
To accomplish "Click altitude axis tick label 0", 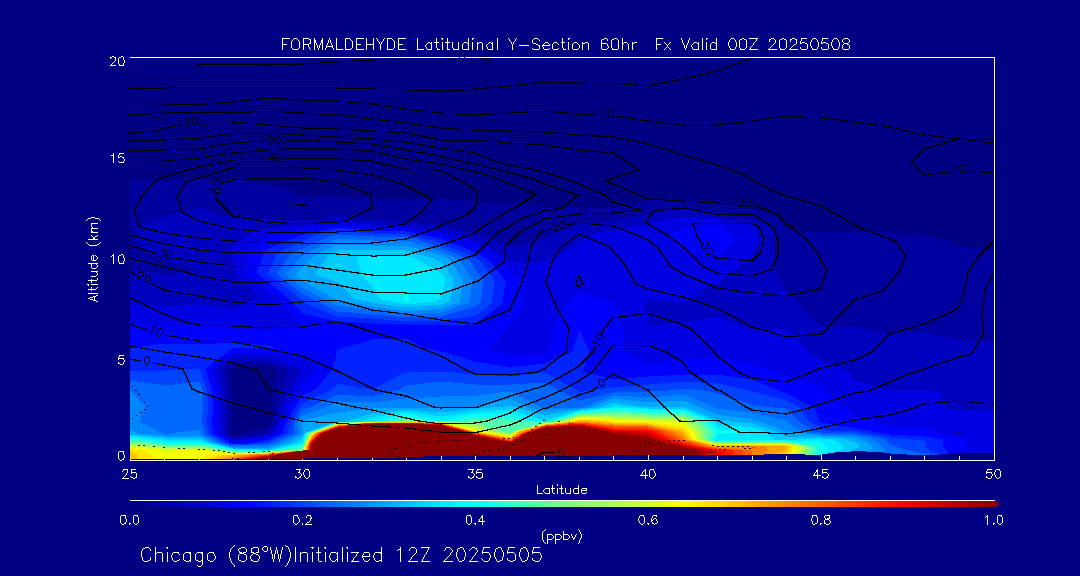I will click(119, 455).
